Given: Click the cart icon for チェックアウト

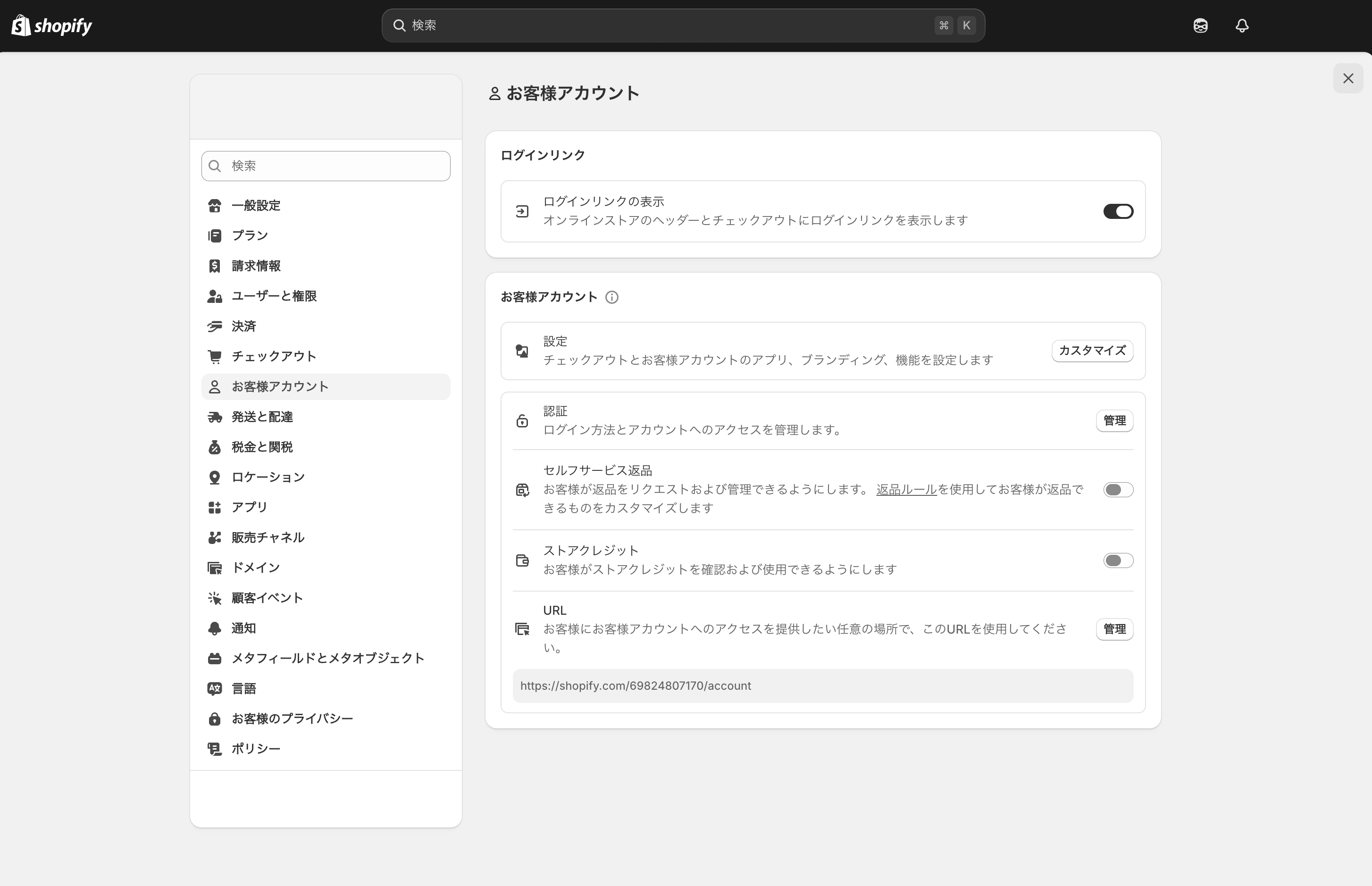Looking at the screenshot, I should [x=215, y=357].
